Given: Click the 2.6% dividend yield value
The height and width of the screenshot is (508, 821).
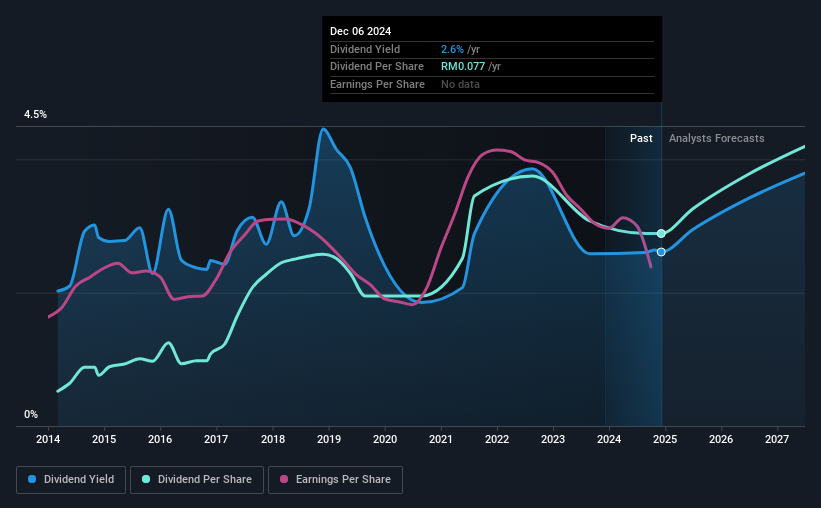Looking at the screenshot, I should [x=452, y=49].
